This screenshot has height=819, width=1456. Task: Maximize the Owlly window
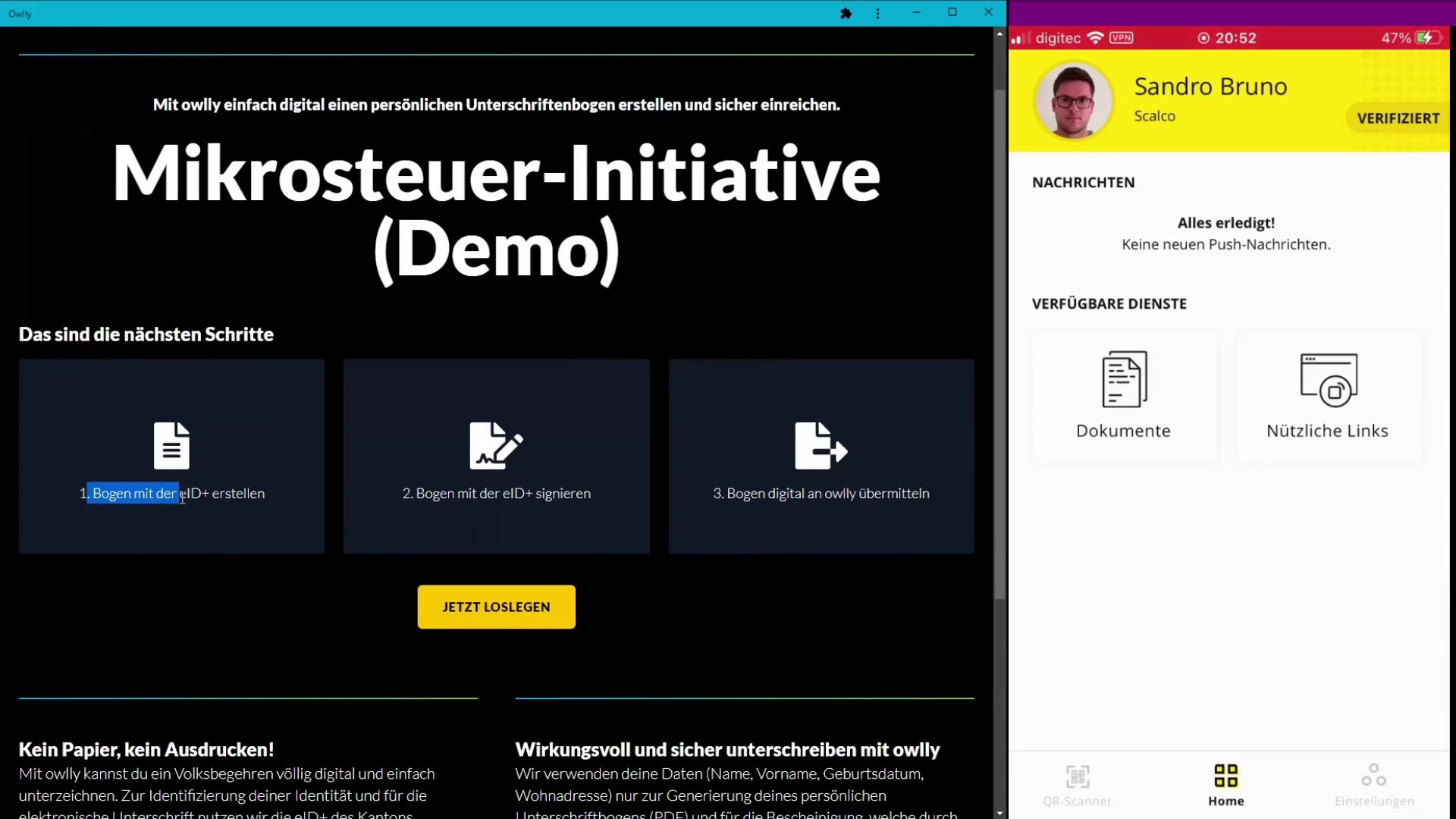click(952, 12)
